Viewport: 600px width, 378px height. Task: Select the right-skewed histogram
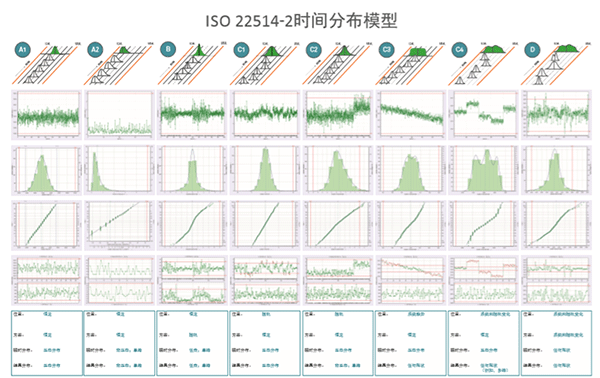tap(119, 170)
